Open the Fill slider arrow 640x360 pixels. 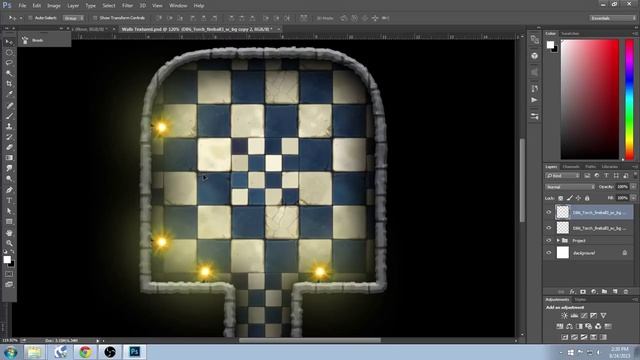click(633, 198)
